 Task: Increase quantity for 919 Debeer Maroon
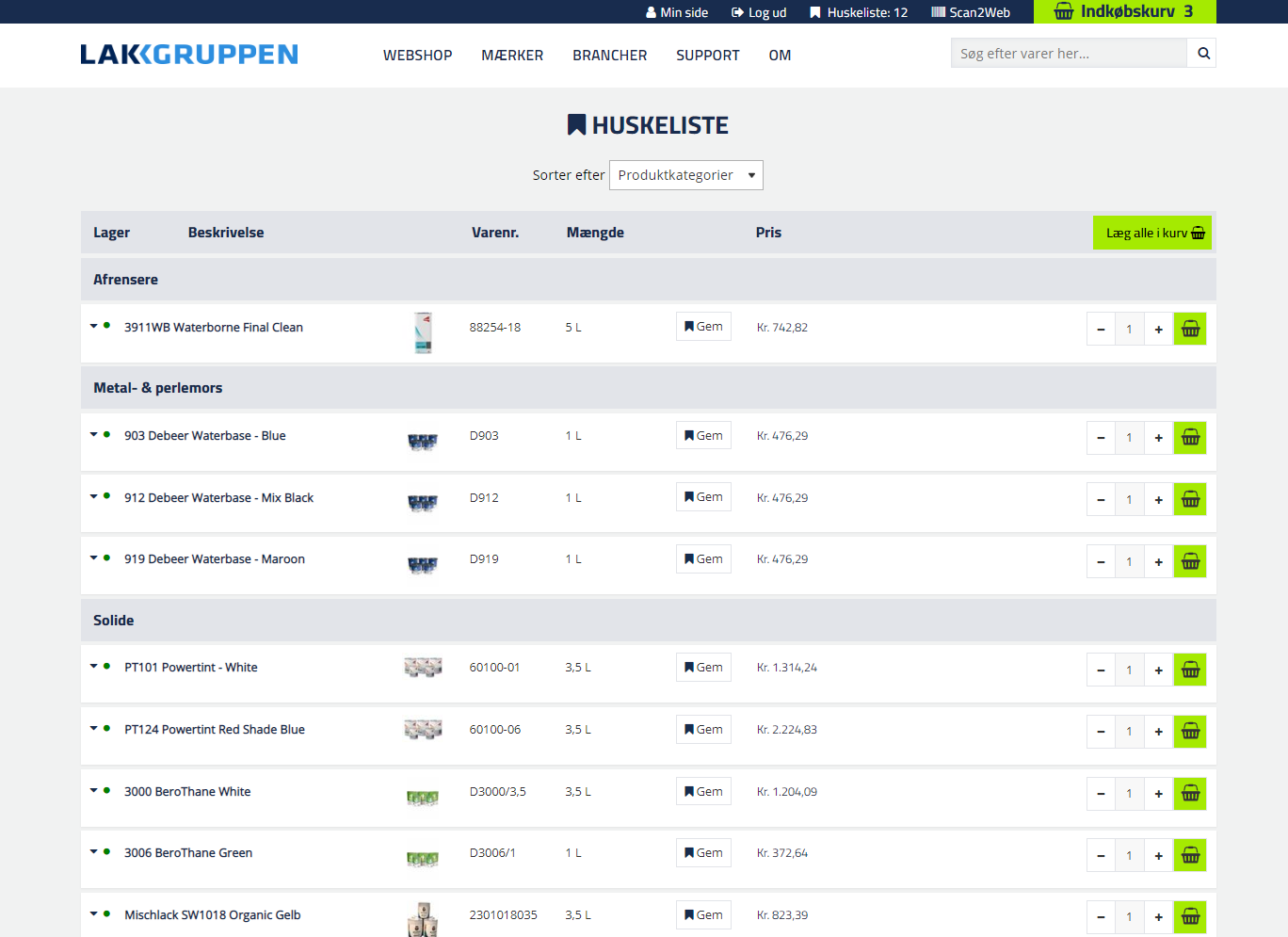coord(1158,561)
